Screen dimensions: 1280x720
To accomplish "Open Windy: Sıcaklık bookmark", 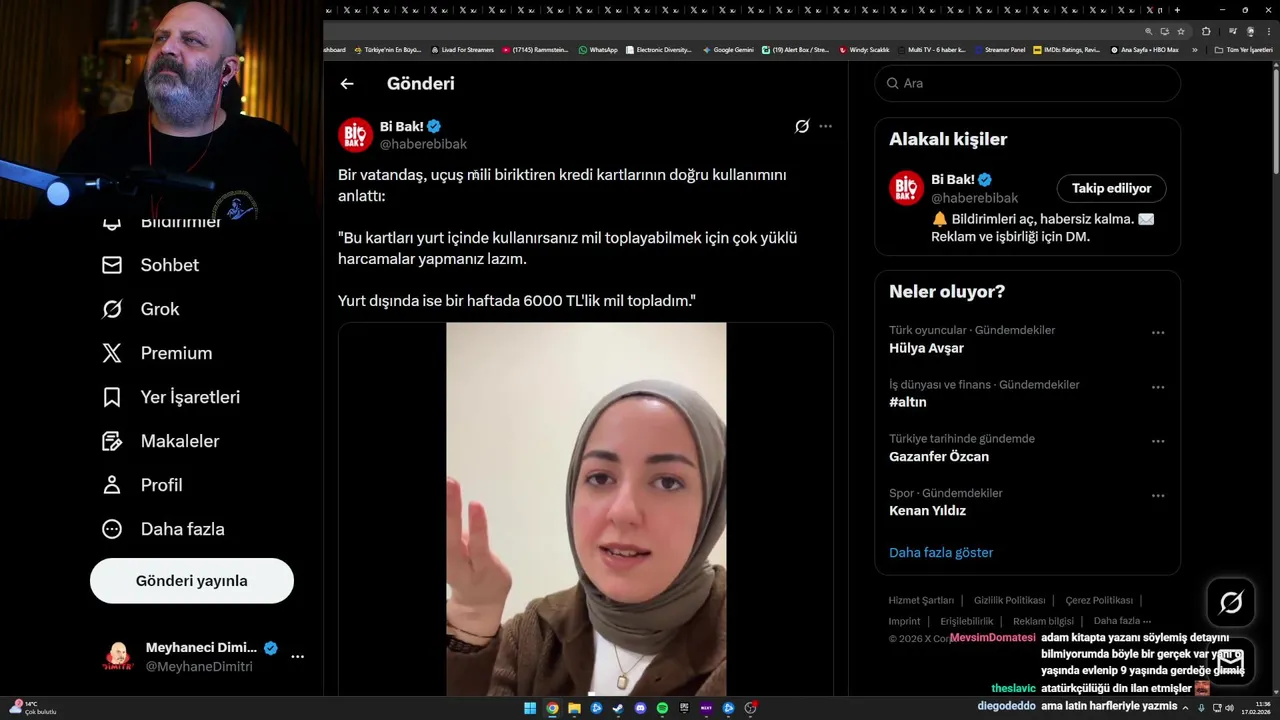I will [864, 49].
